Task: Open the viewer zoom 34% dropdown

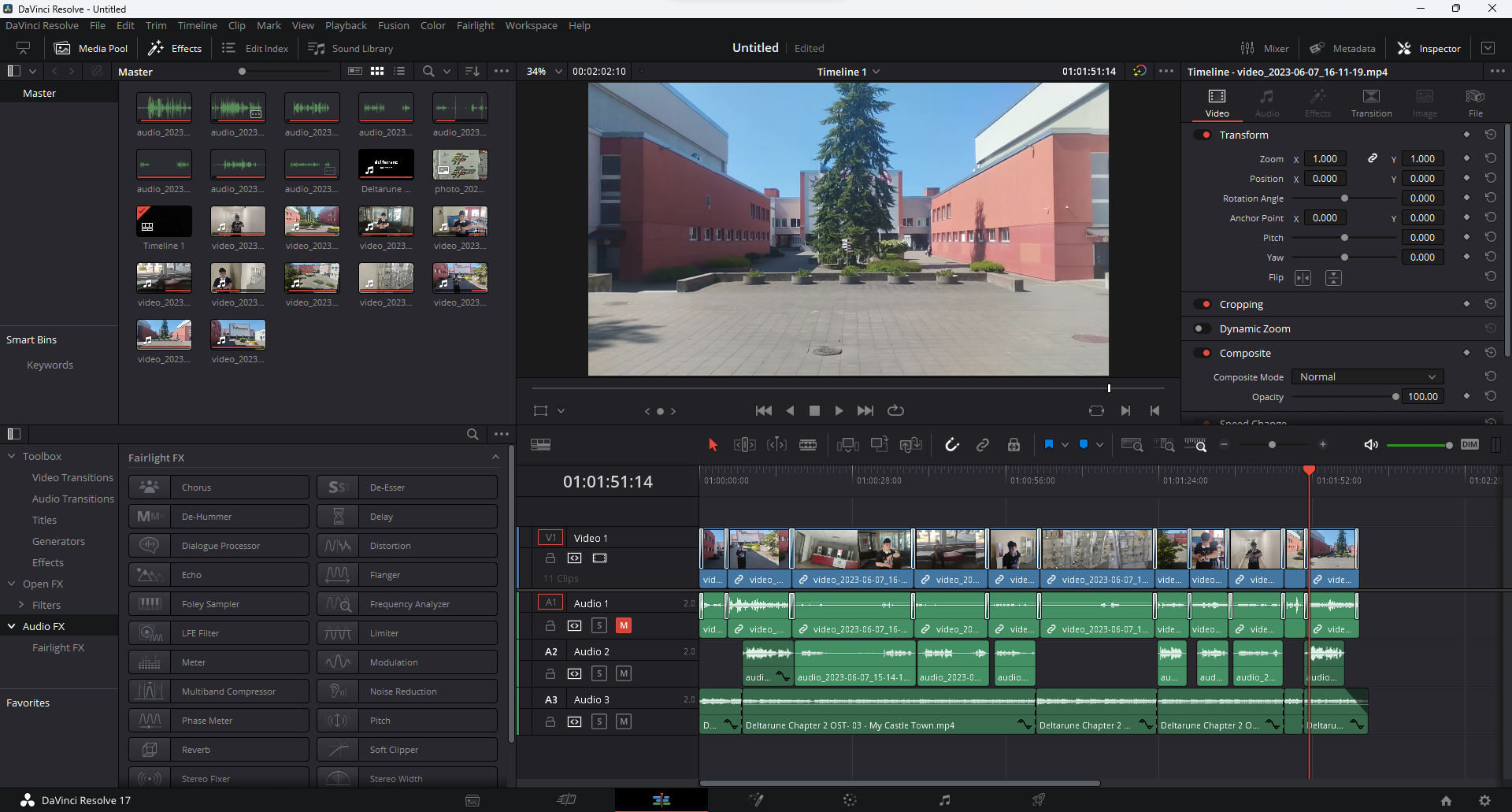Action: (558, 71)
